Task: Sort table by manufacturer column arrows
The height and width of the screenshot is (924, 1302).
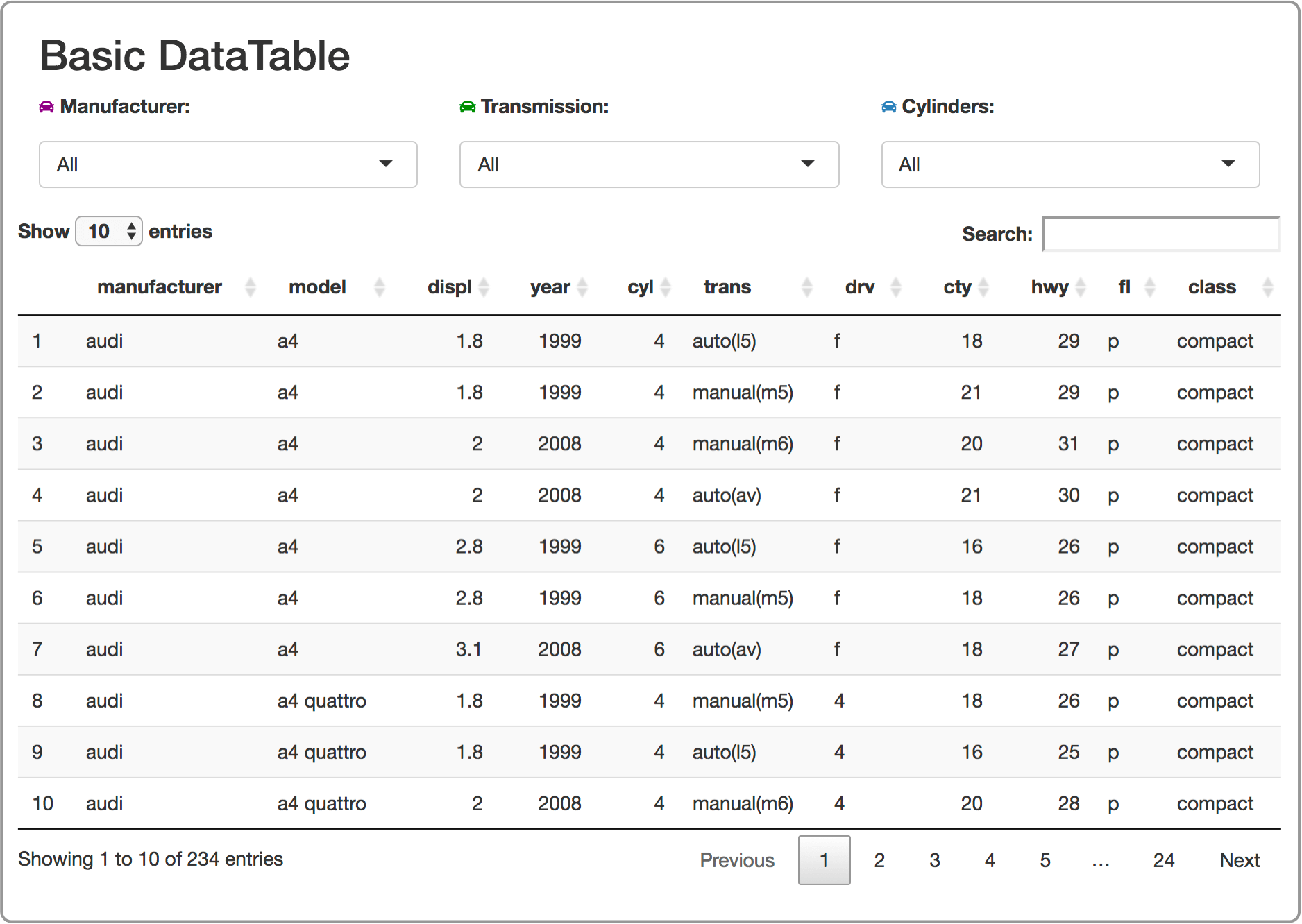Action: point(251,287)
